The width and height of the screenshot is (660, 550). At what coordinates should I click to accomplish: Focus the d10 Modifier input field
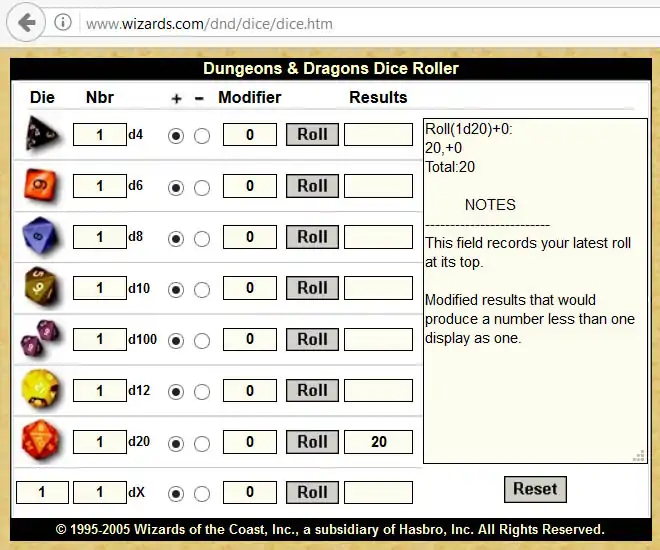coord(249,288)
